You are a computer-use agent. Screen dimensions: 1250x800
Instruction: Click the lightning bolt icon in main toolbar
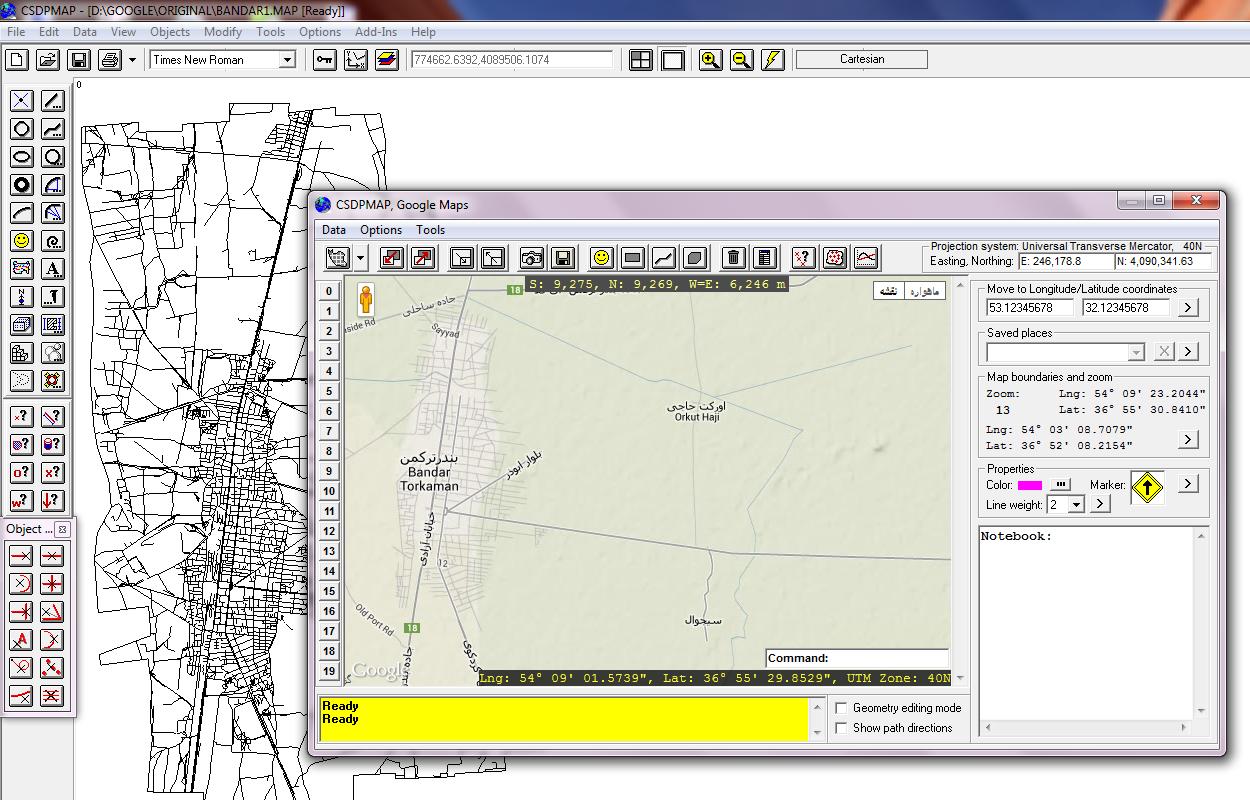point(772,60)
